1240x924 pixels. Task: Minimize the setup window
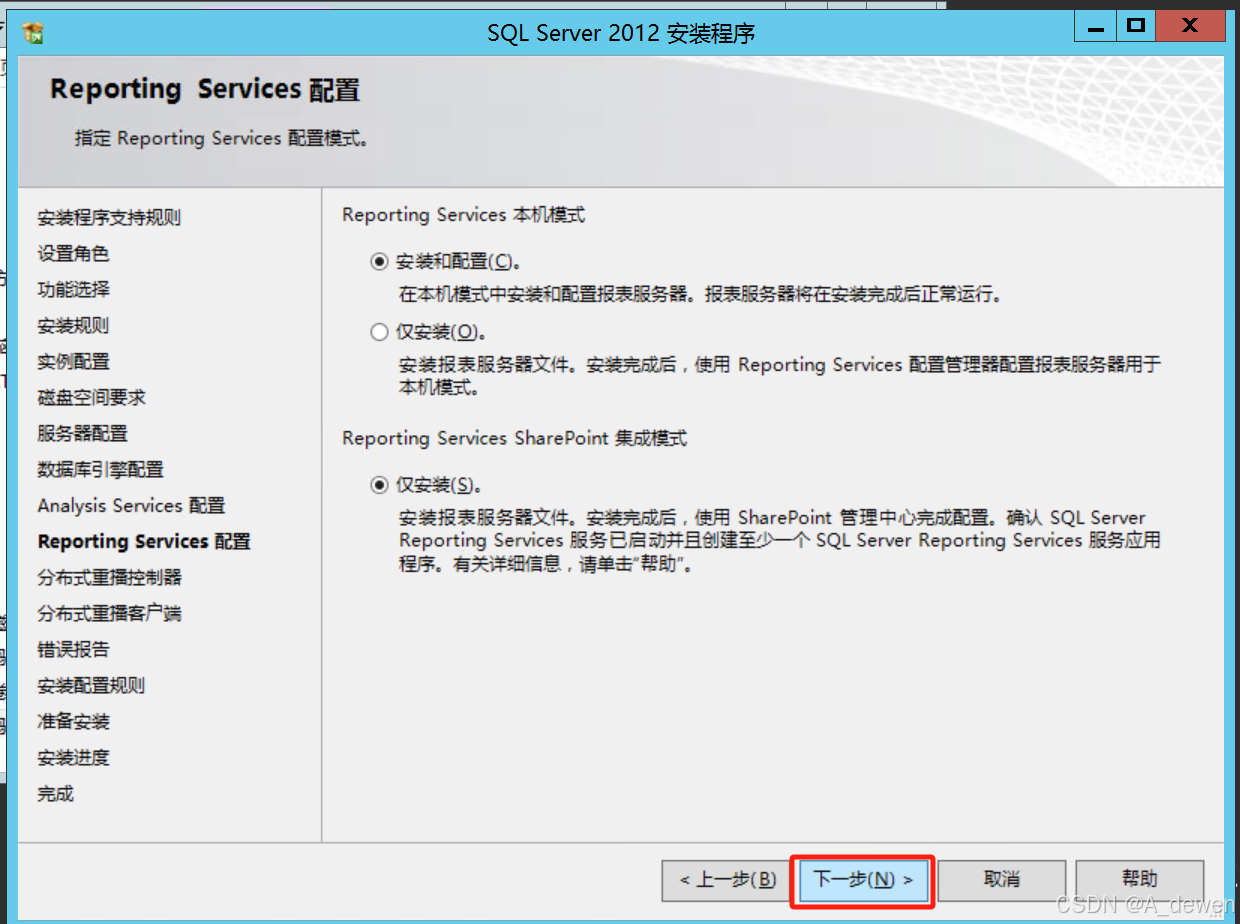click(x=1097, y=25)
